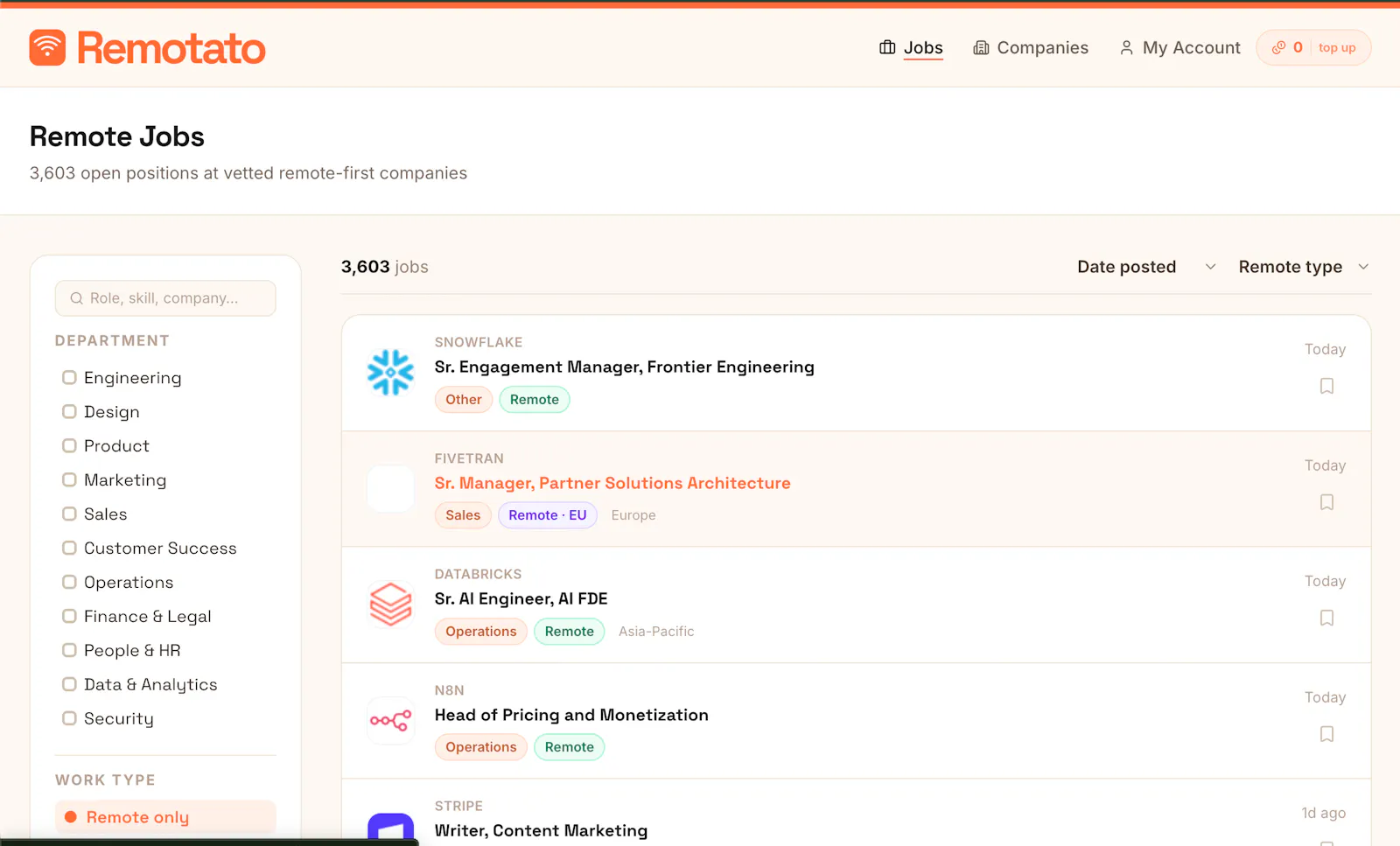The width and height of the screenshot is (1400, 846).
Task: Bookmark the Snowflake Sr. Engagement Manager job
Action: [1326, 386]
